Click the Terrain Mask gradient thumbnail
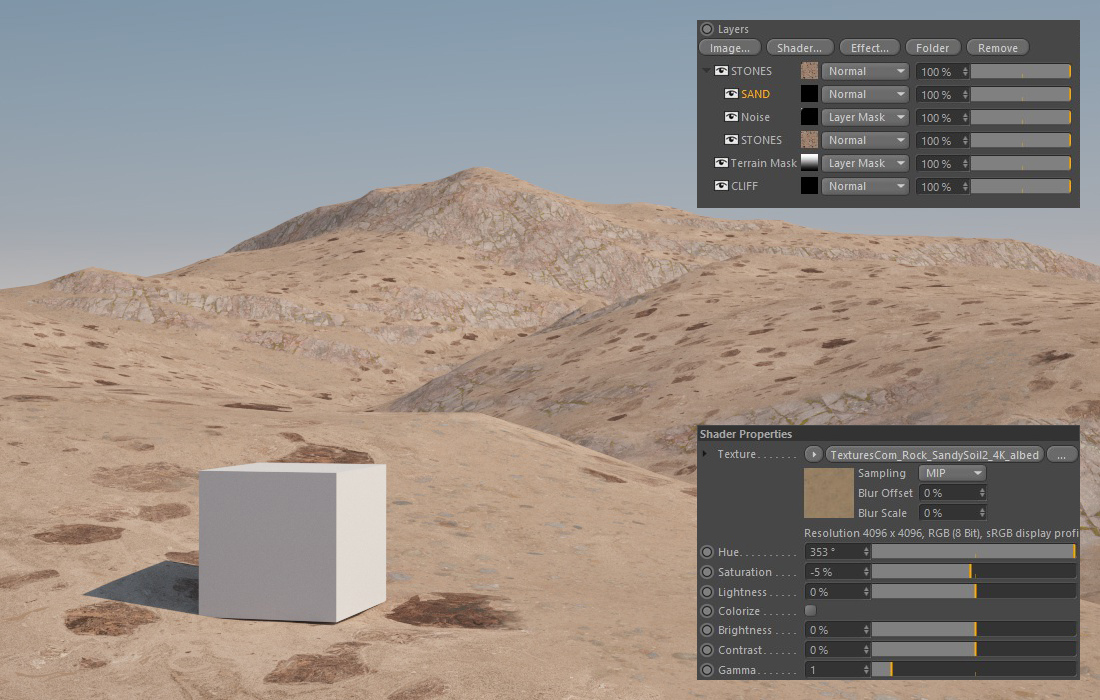 click(810, 163)
